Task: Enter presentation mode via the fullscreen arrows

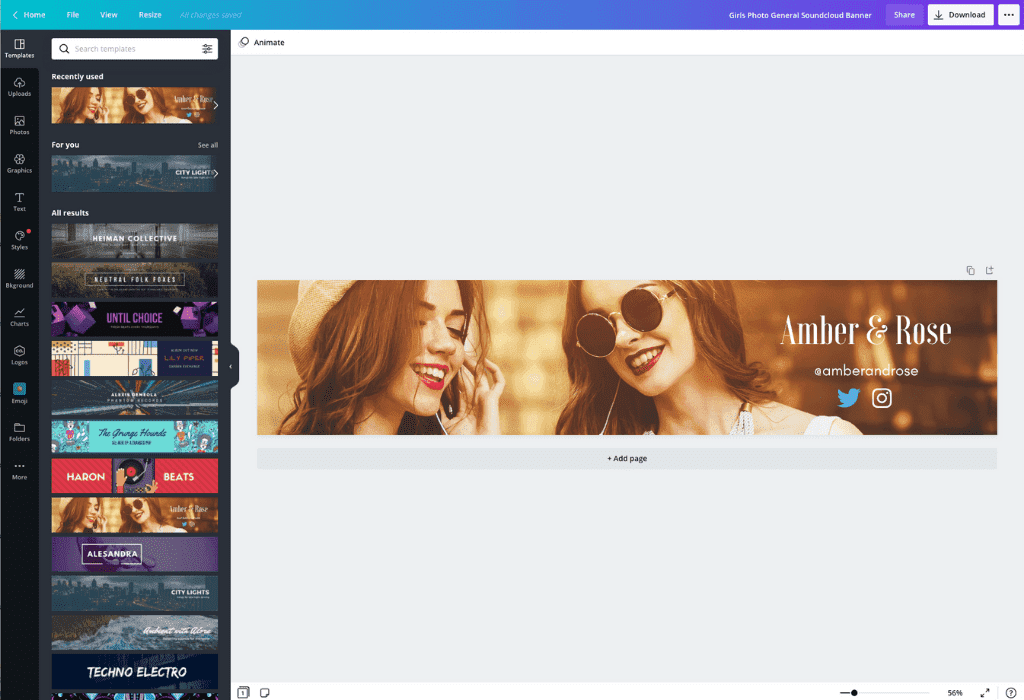Action: 984,691
